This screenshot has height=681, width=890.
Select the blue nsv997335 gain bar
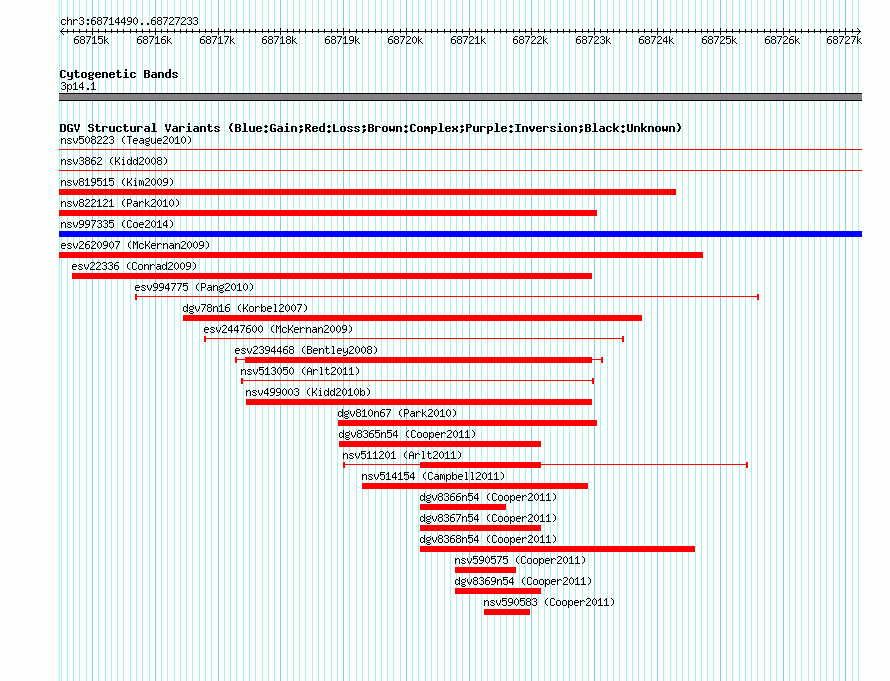click(460, 234)
